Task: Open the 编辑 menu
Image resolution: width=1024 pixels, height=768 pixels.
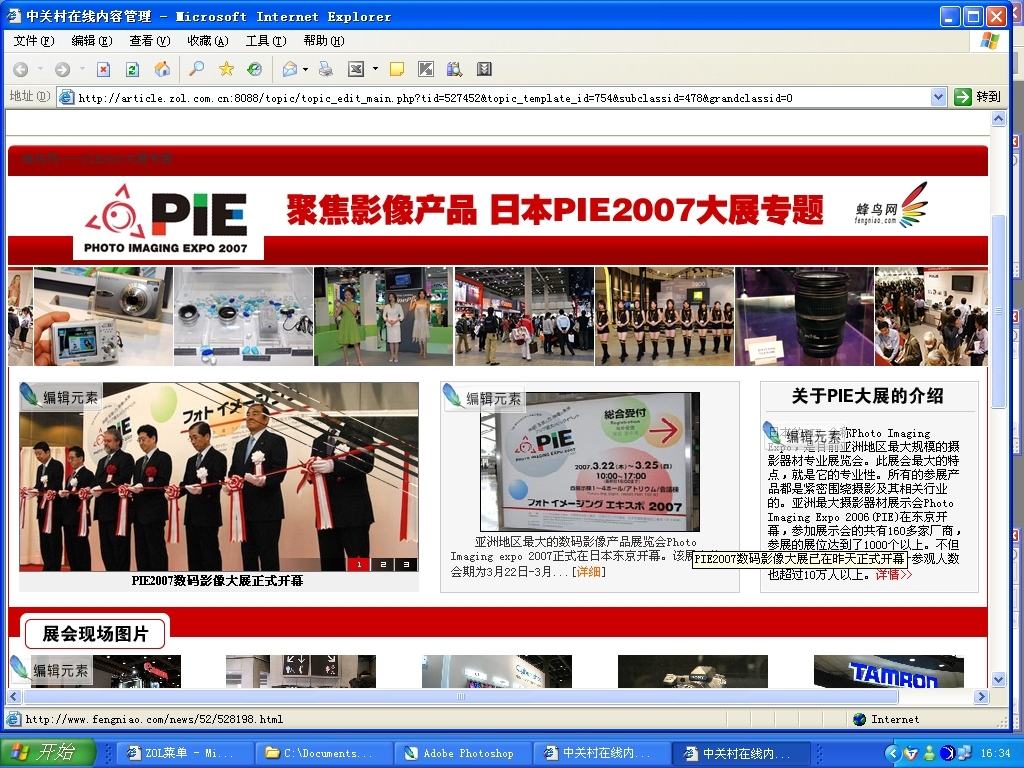Action: (91, 41)
